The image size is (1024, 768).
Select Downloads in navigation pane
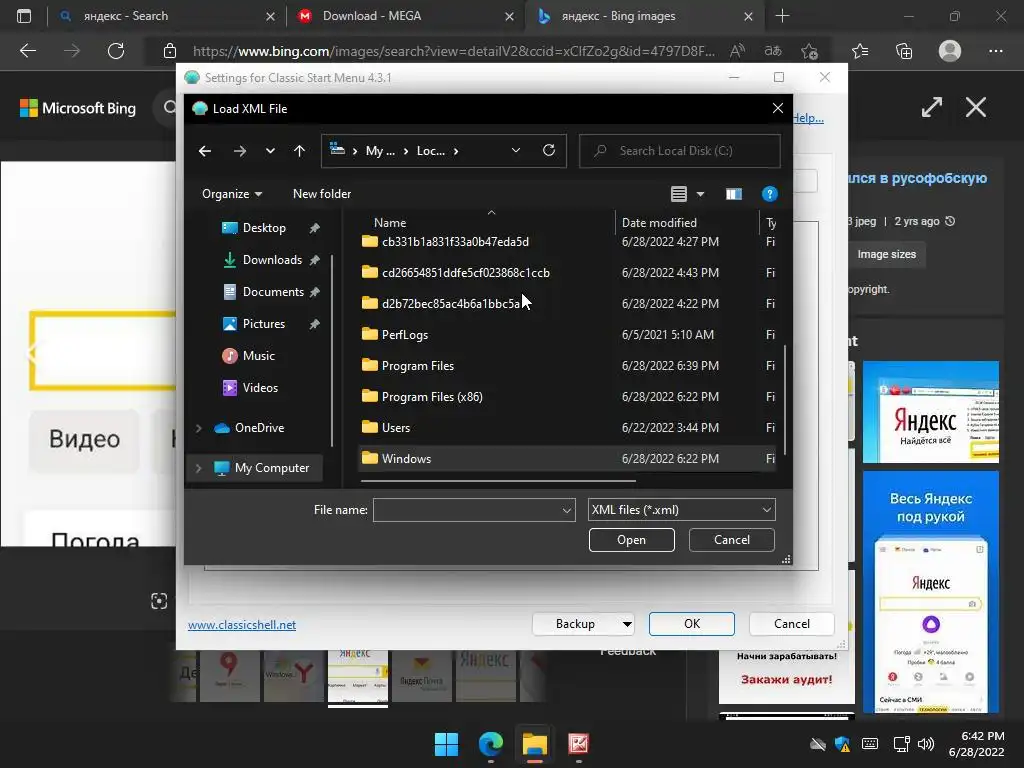coord(272,260)
